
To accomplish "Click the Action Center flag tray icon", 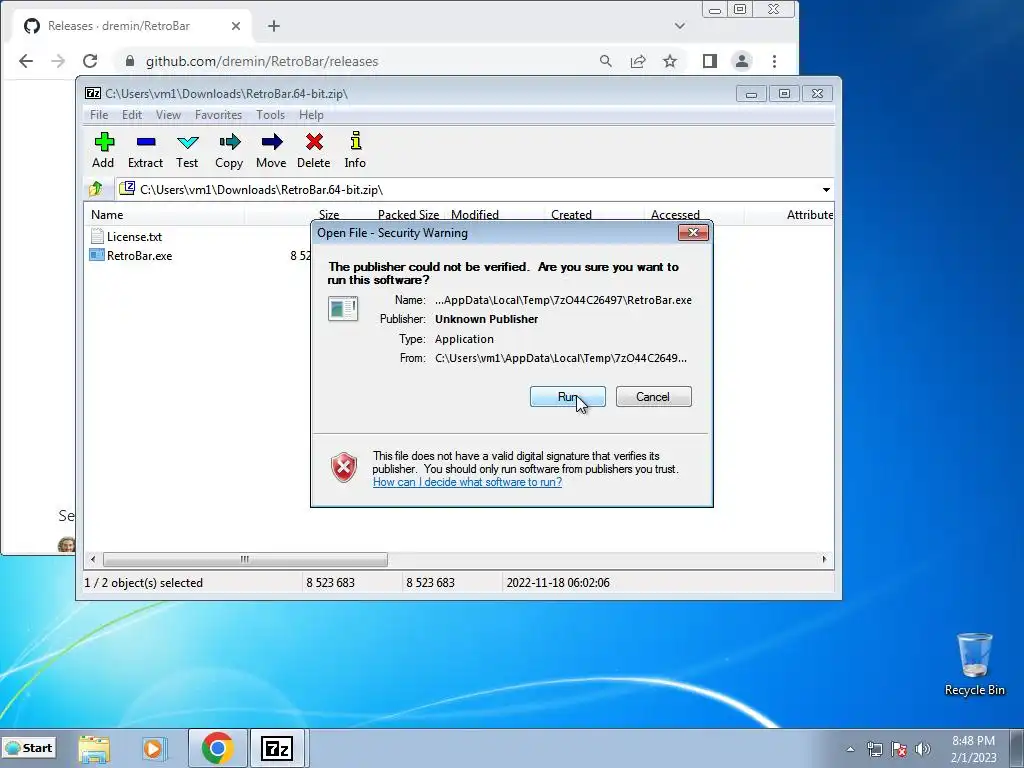I will 899,749.
